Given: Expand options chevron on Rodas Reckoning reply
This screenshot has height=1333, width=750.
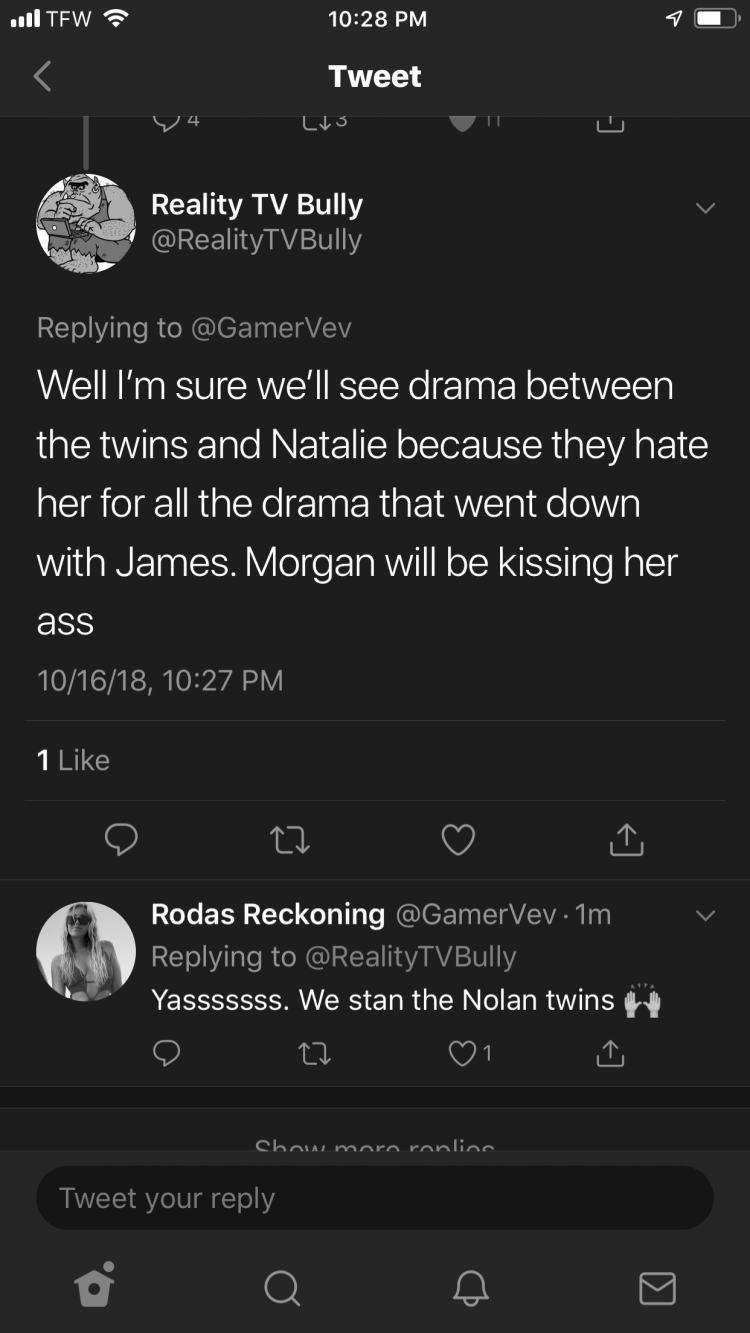Looking at the screenshot, I should click(x=706, y=915).
